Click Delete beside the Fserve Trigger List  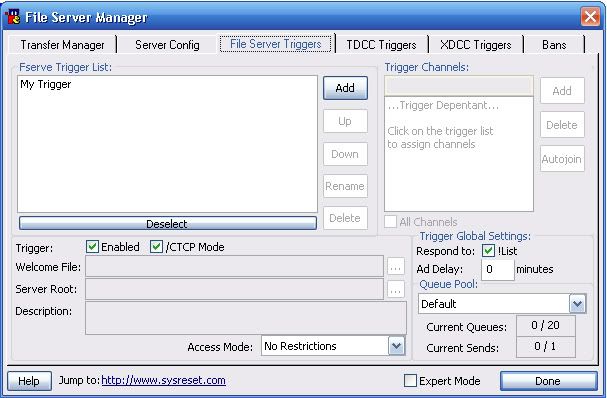345,218
